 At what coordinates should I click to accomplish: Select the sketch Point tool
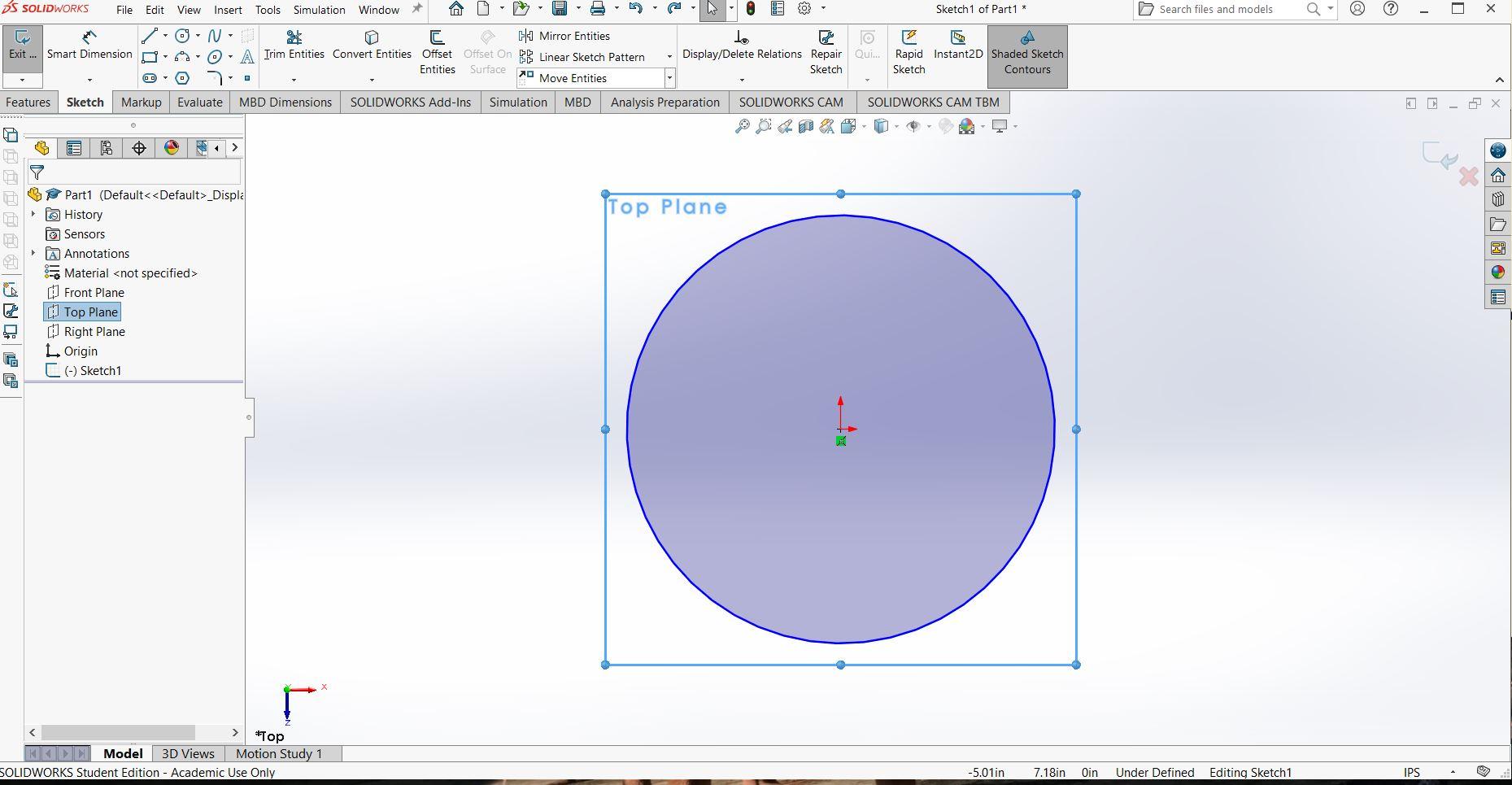pos(247,78)
